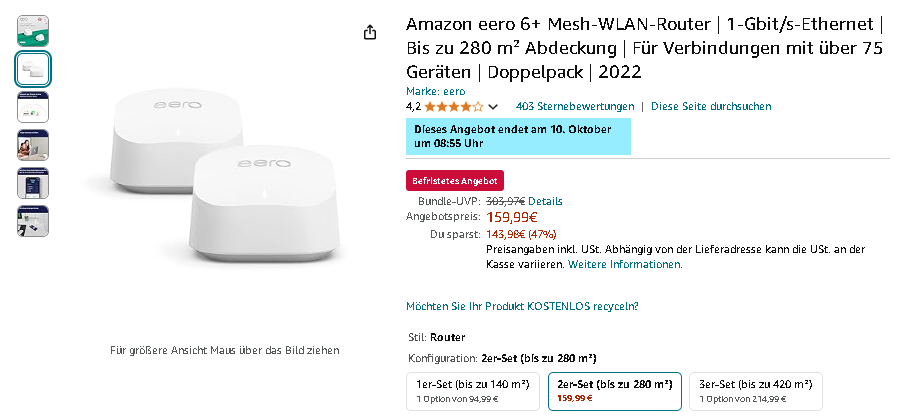Image resolution: width=905 pixels, height=420 pixels.
Task: Click the main eero router product image
Action: click(224, 176)
